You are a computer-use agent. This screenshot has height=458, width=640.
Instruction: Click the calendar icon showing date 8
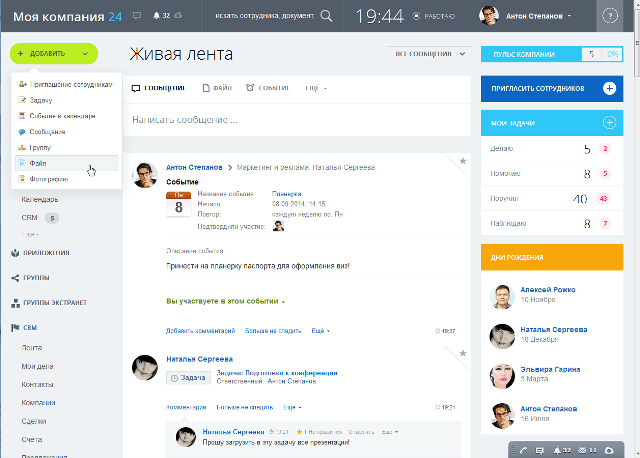click(179, 205)
